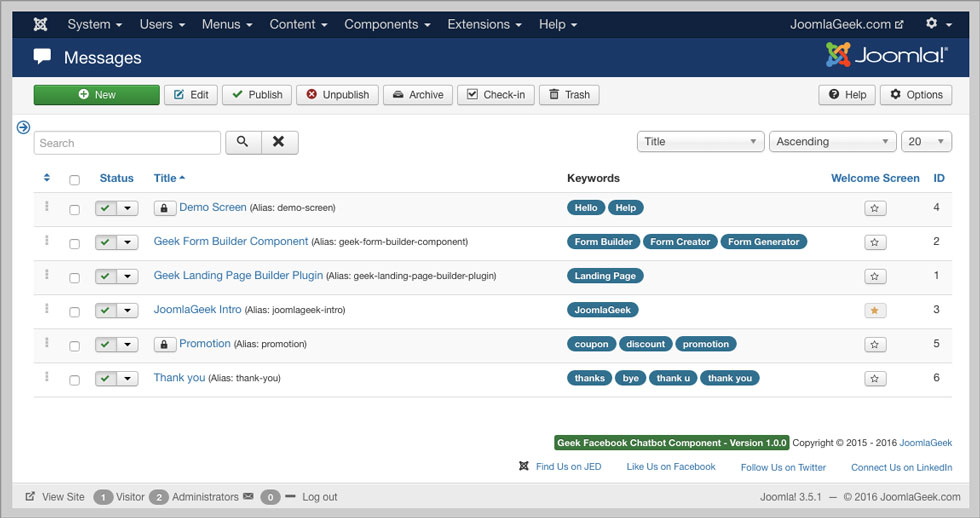Open the Ascending order dropdown
The height and width of the screenshot is (518, 980).
[x=832, y=142]
